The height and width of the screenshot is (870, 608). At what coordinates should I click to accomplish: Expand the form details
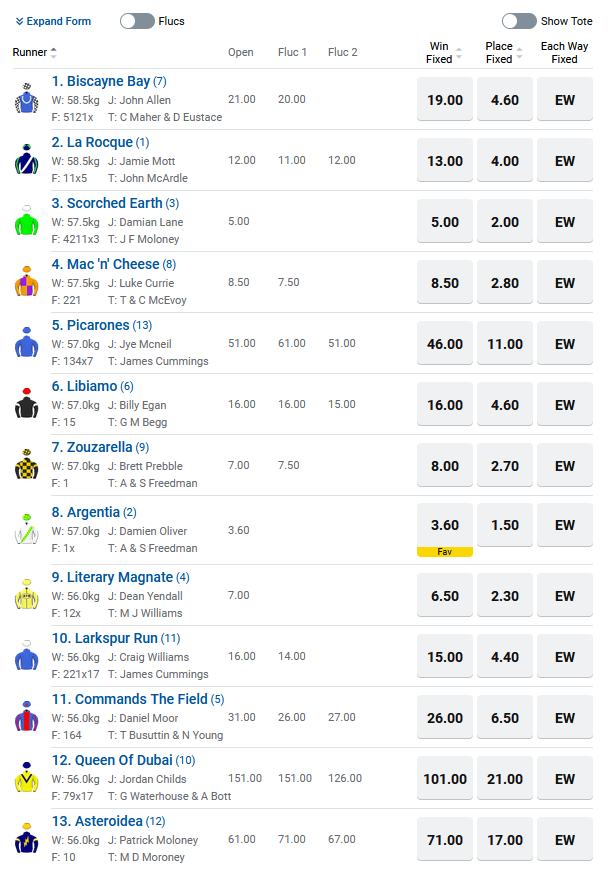coord(53,21)
